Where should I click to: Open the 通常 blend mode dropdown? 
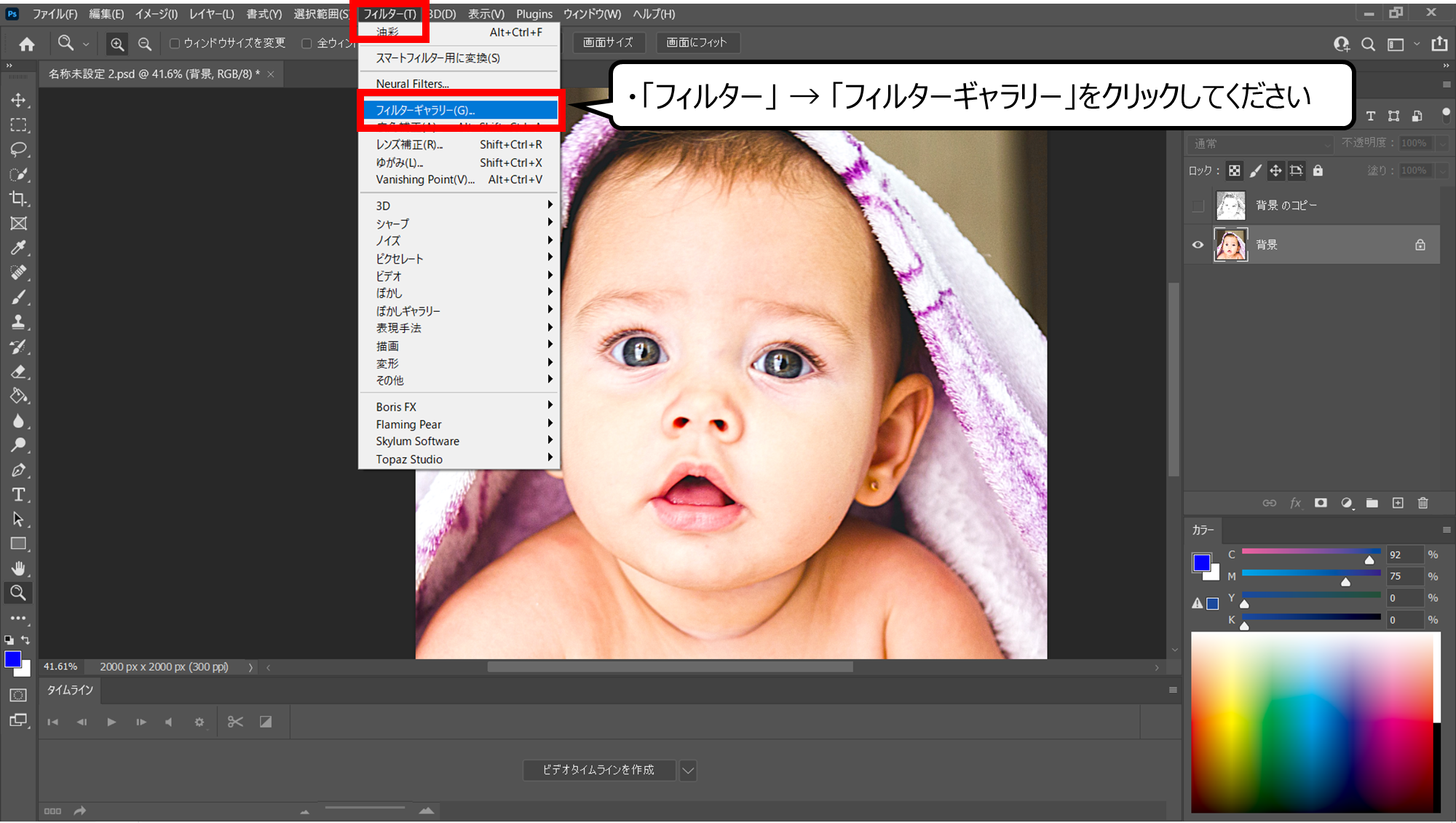(x=1260, y=143)
